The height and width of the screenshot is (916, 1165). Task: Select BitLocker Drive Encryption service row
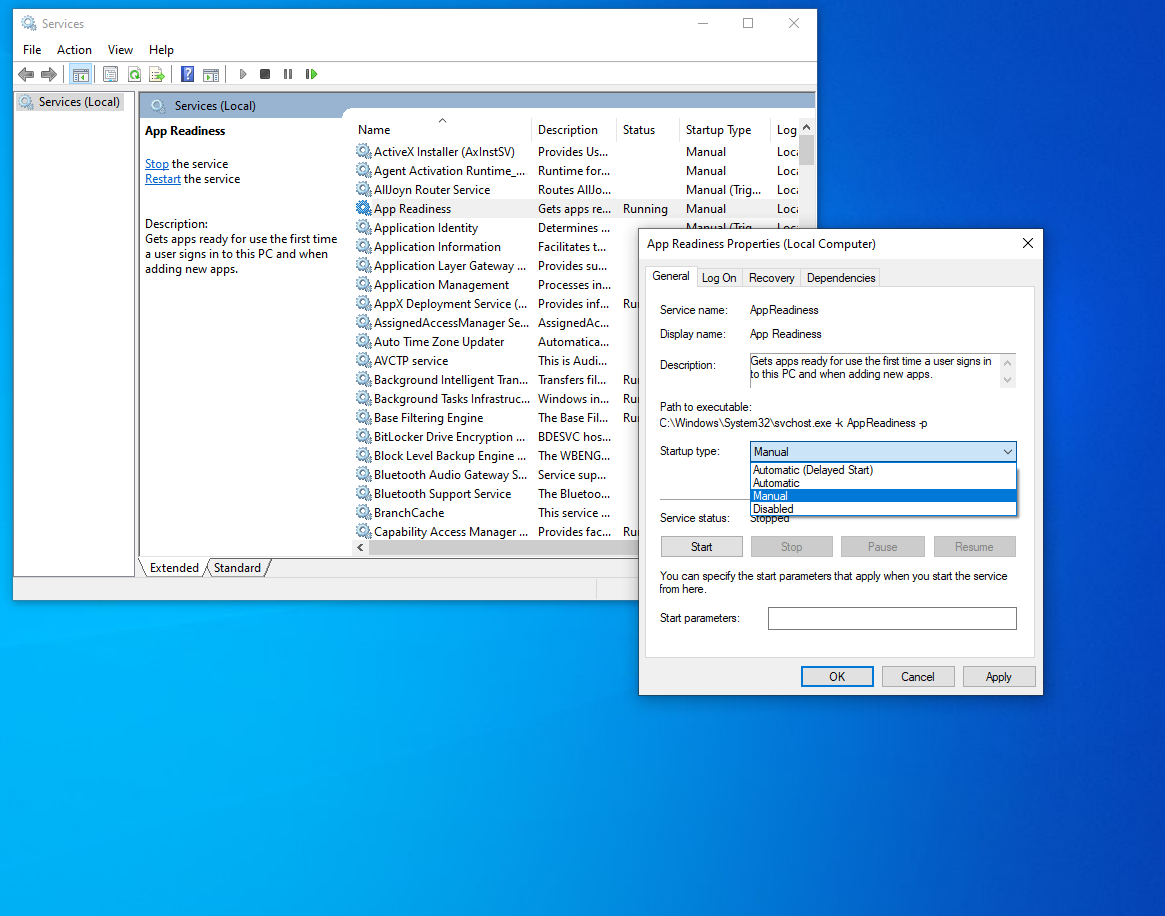coord(496,437)
